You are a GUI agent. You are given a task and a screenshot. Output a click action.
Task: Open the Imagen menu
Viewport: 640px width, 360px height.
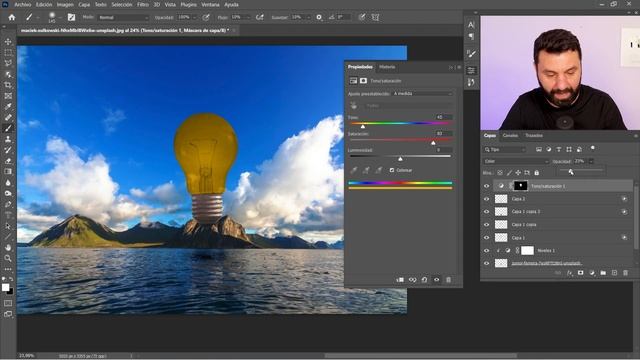(x=65, y=4)
